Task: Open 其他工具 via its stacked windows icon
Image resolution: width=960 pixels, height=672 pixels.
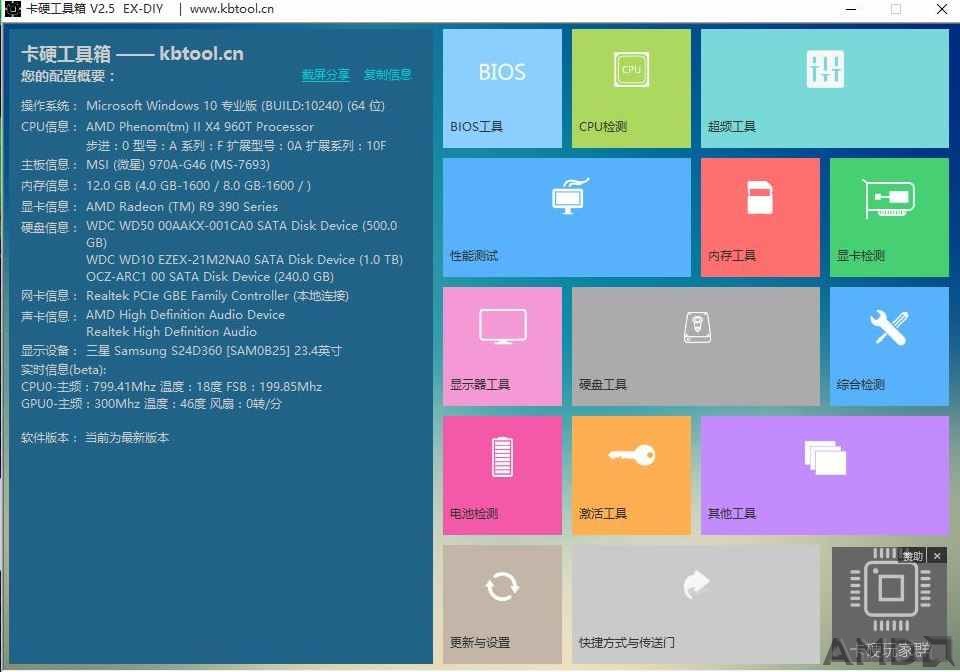Action: point(825,457)
